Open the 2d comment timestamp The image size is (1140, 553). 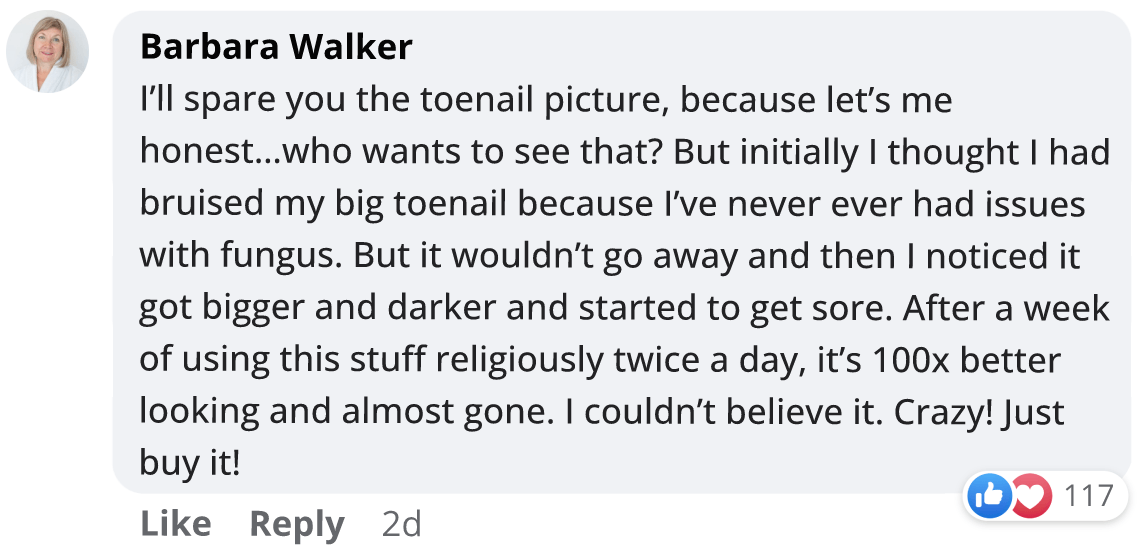click(x=401, y=524)
